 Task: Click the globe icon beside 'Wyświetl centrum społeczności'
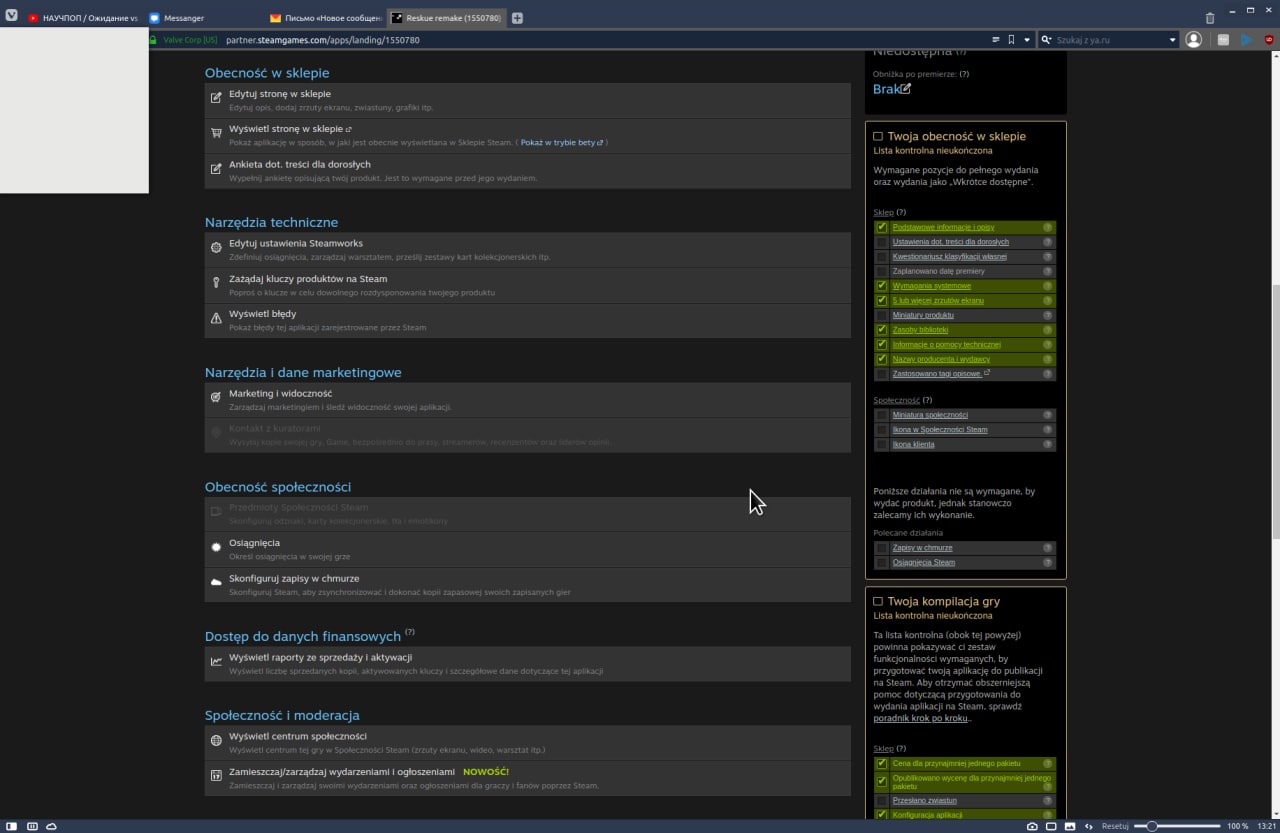click(x=216, y=740)
